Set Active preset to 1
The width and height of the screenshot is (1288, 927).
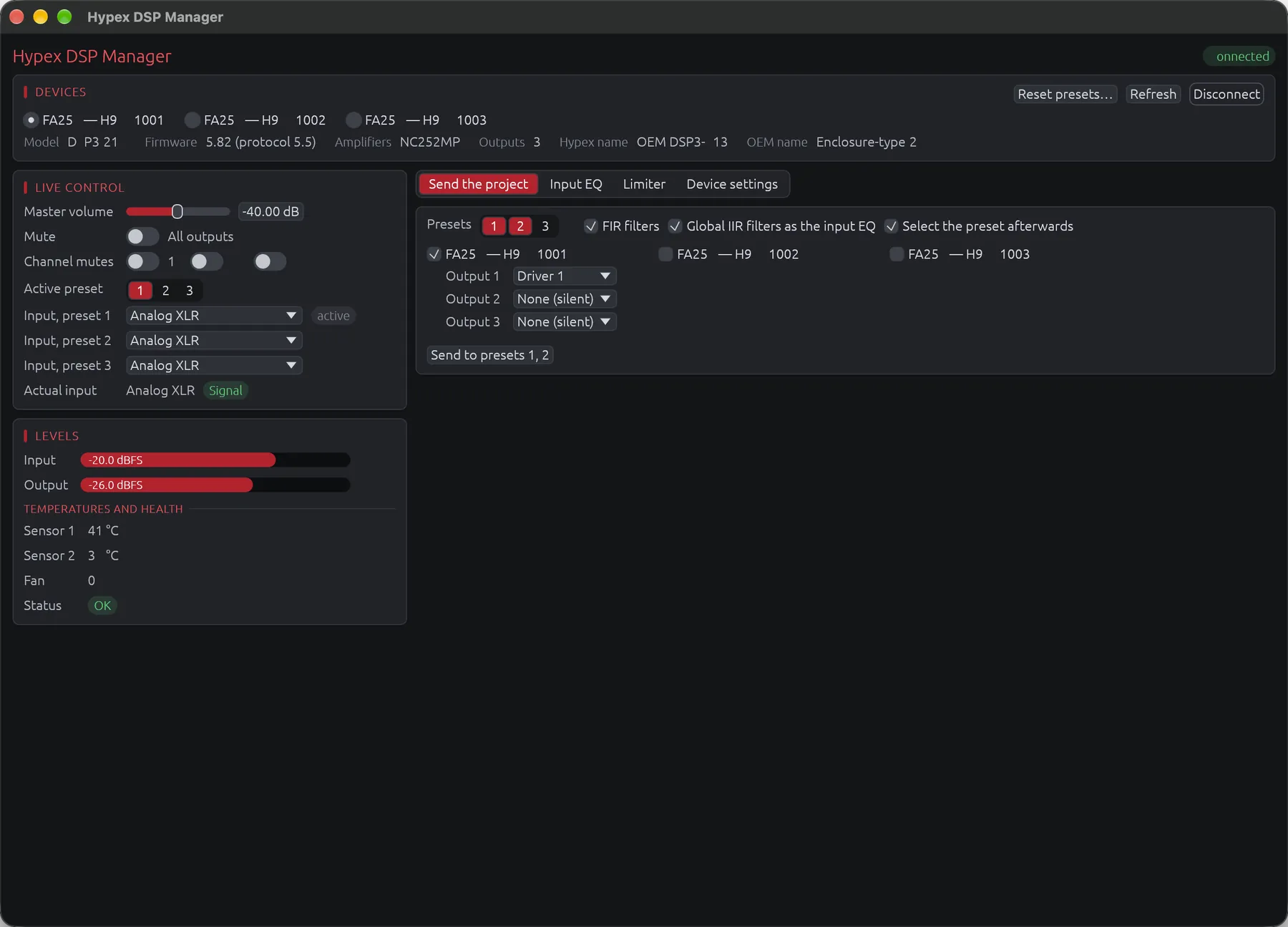pyautogui.click(x=140, y=291)
